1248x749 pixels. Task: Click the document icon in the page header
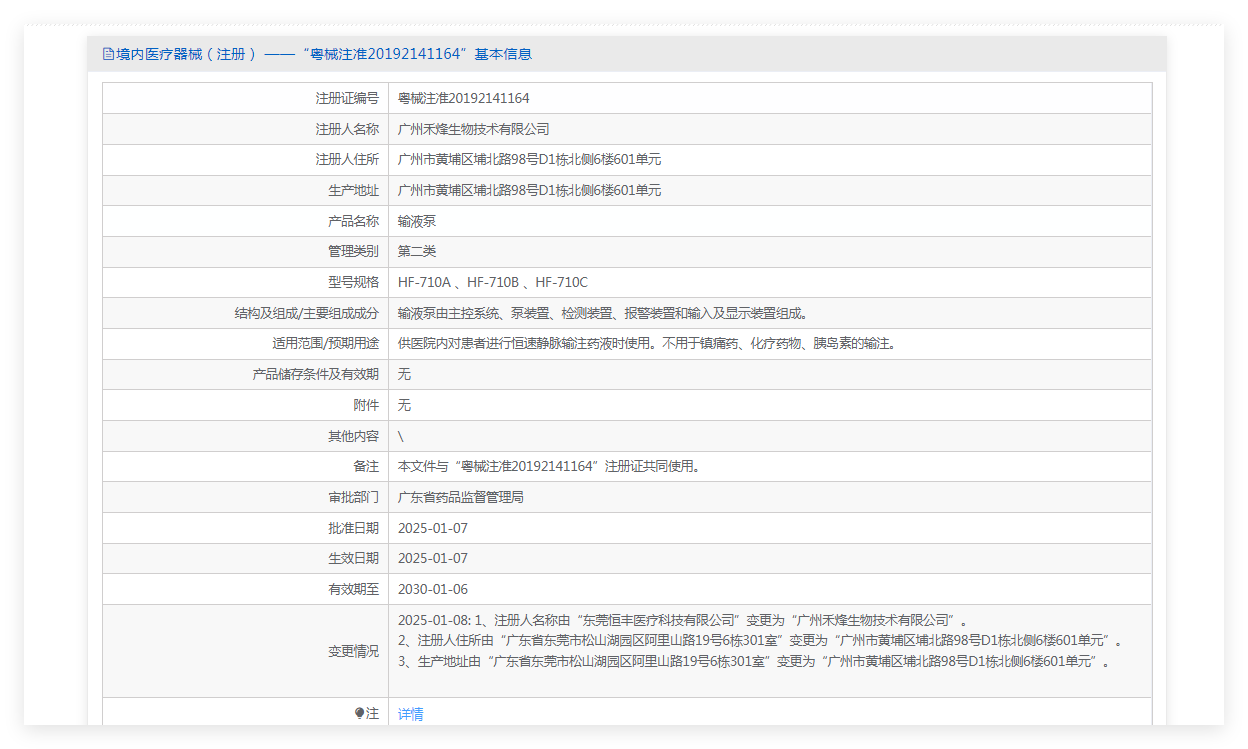pos(108,54)
